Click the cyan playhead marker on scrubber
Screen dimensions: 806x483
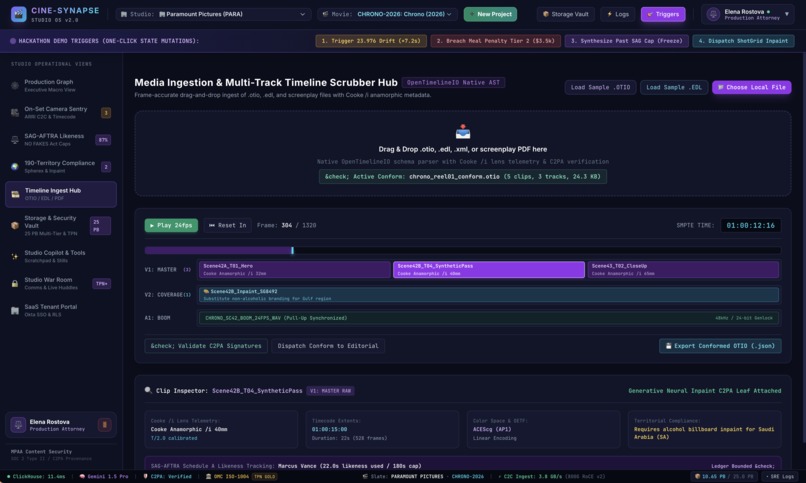(x=292, y=250)
